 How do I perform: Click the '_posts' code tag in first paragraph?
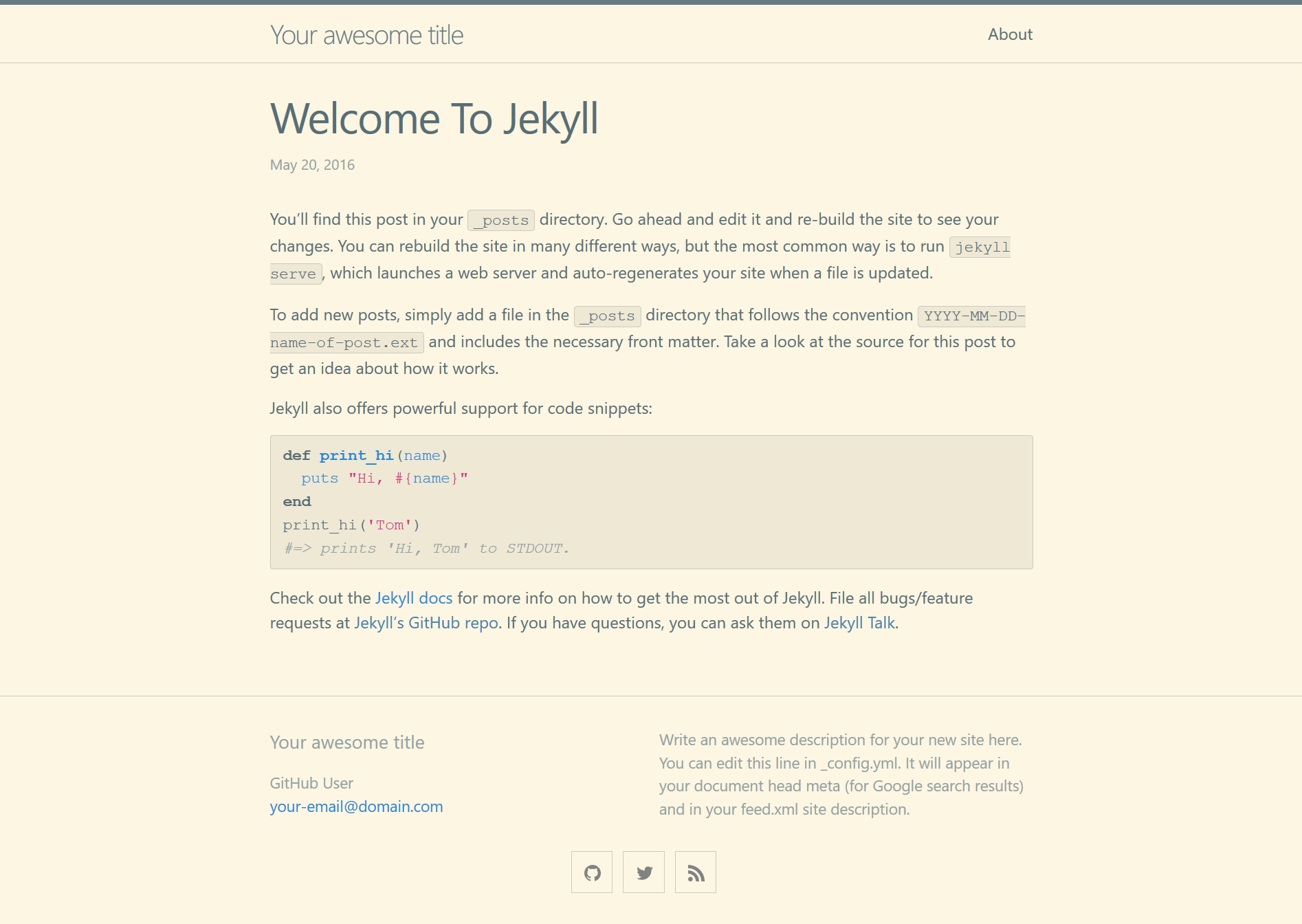(501, 220)
